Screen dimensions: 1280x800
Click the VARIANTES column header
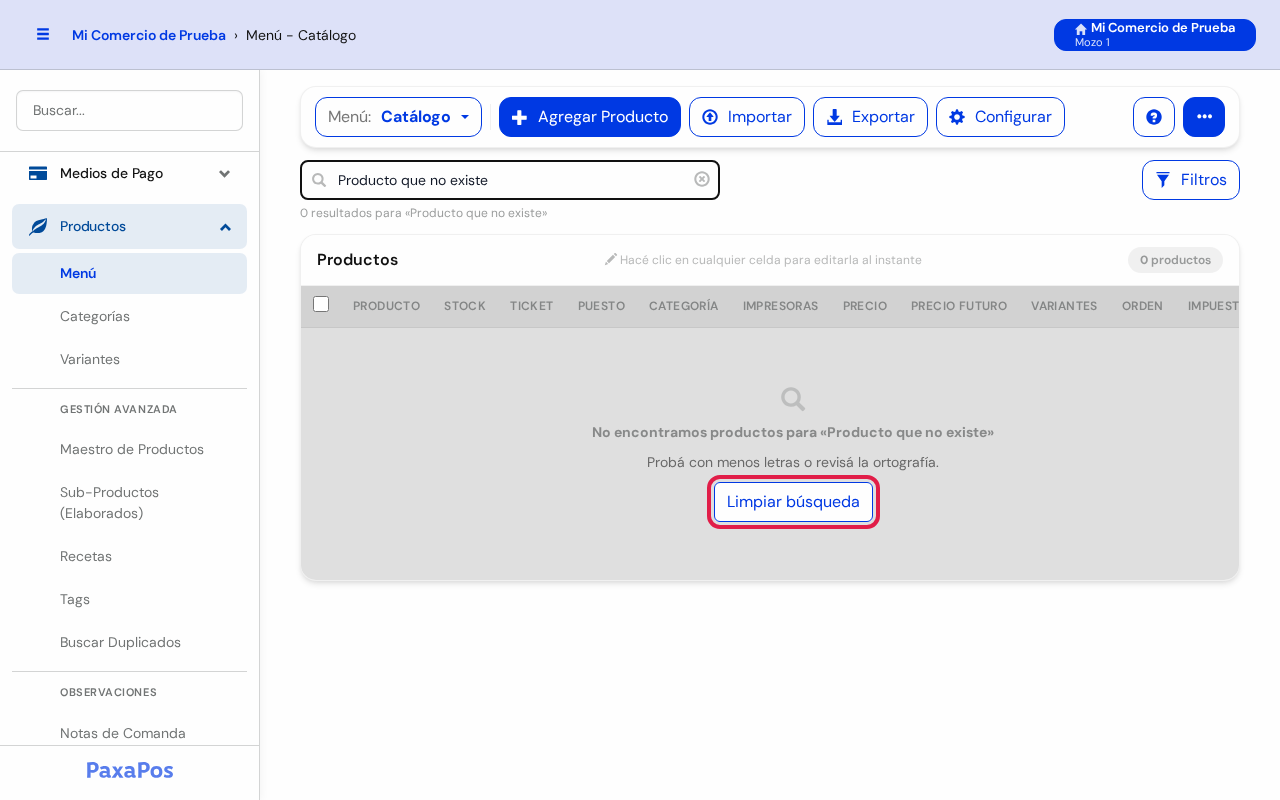point(1064,306)
